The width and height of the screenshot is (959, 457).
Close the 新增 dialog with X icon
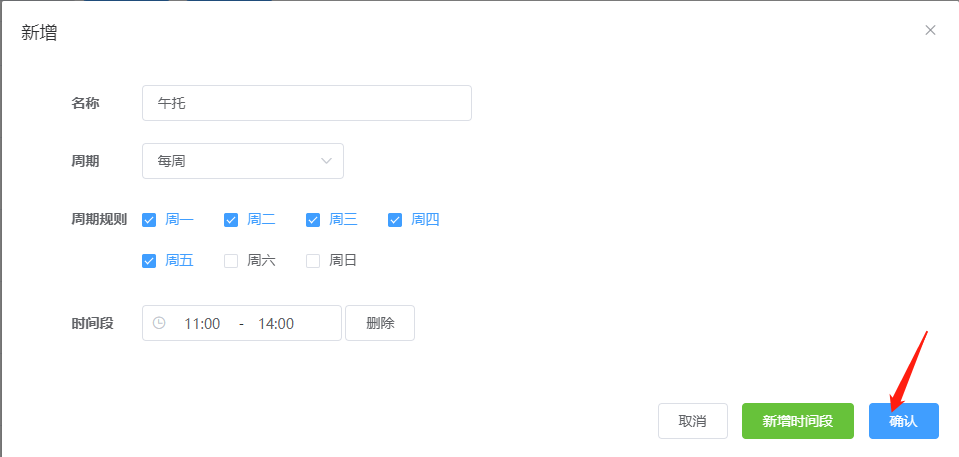click(x=930, y=30)
